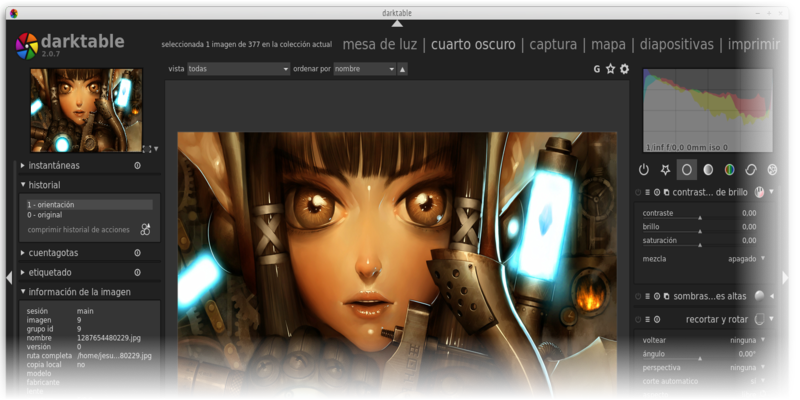Expand sombras y luces altas module with its triangle
This screenshot has width=800, height=400.
pos(771,296)
